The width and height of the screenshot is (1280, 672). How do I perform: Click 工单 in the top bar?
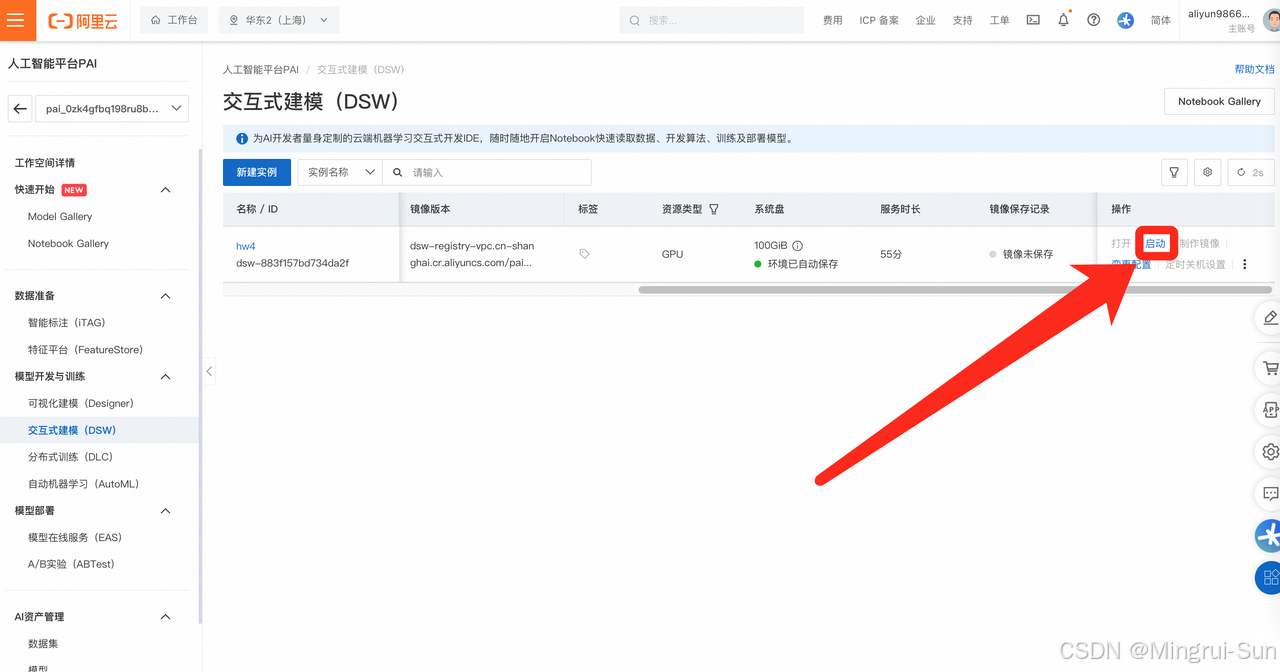999,20
